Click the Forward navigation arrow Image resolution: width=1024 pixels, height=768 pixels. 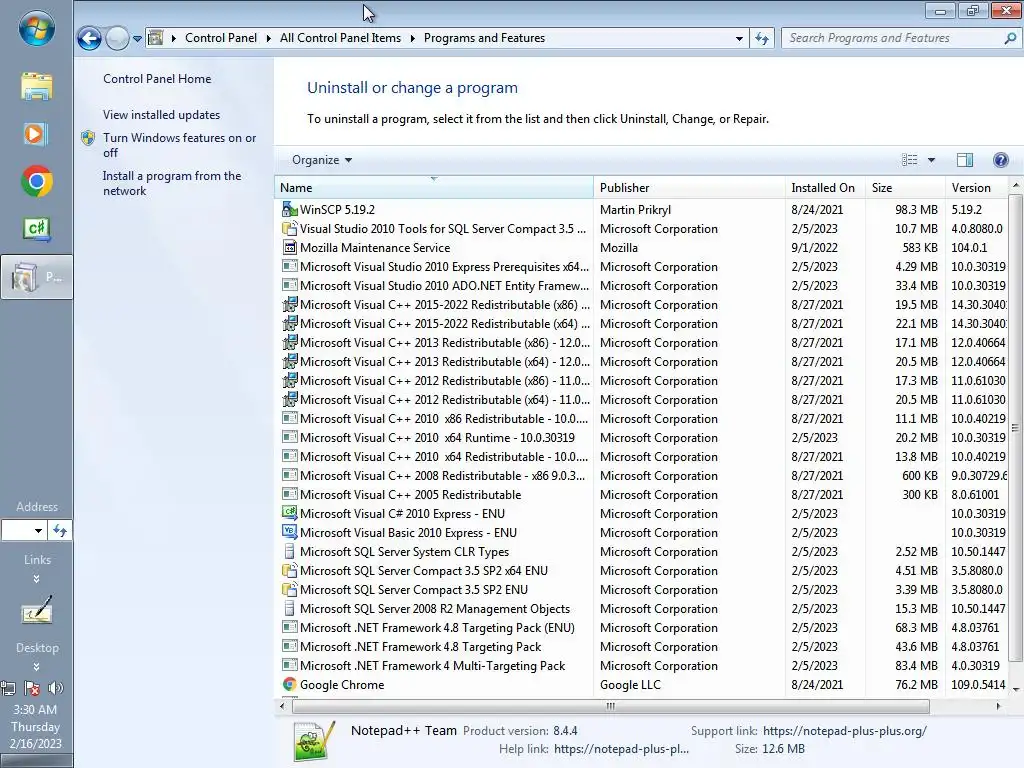click(118, 39)
